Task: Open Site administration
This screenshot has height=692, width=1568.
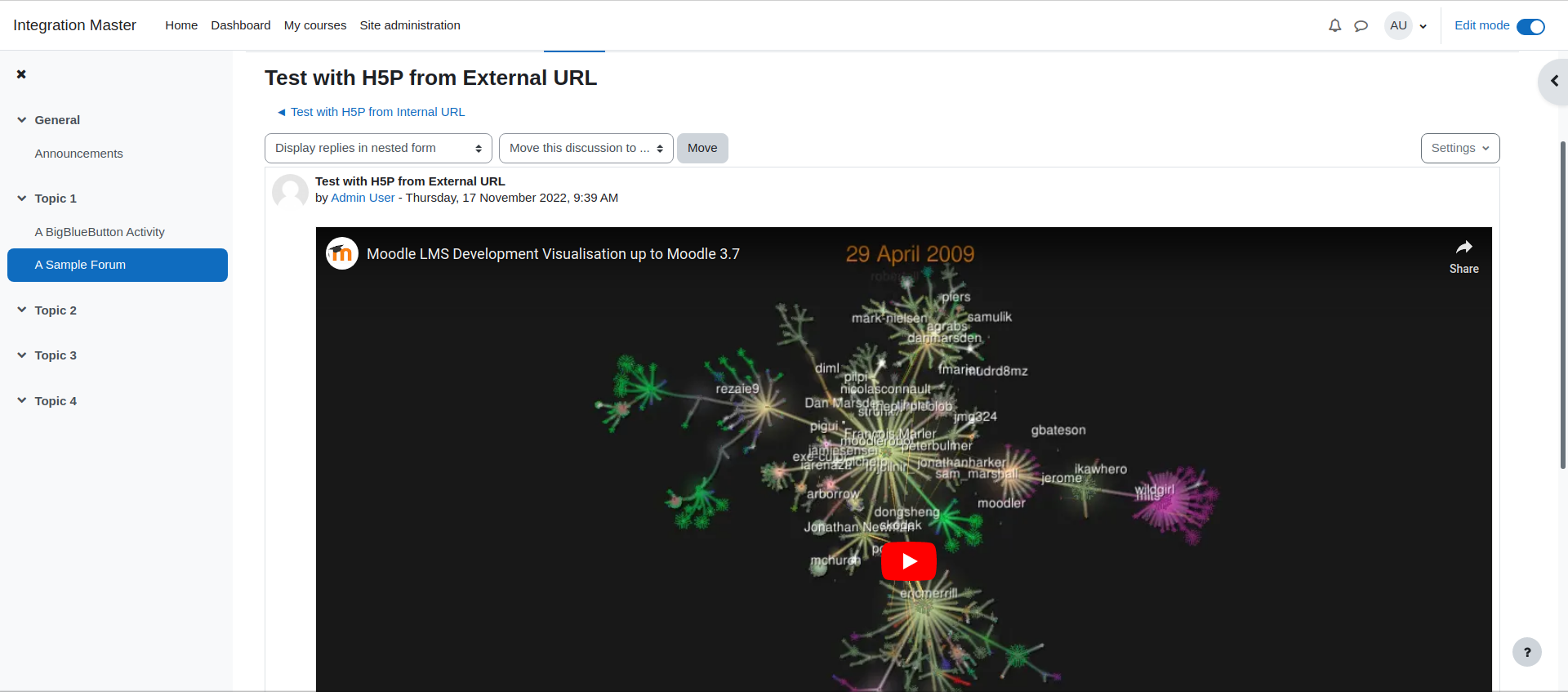Action: [410, 25]
